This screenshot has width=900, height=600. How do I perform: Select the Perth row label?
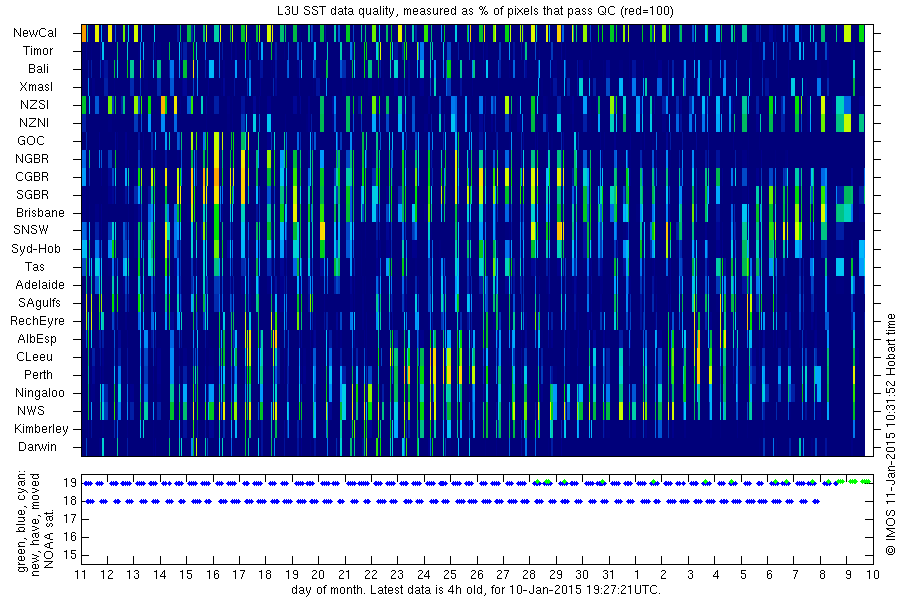coord(38,374)
